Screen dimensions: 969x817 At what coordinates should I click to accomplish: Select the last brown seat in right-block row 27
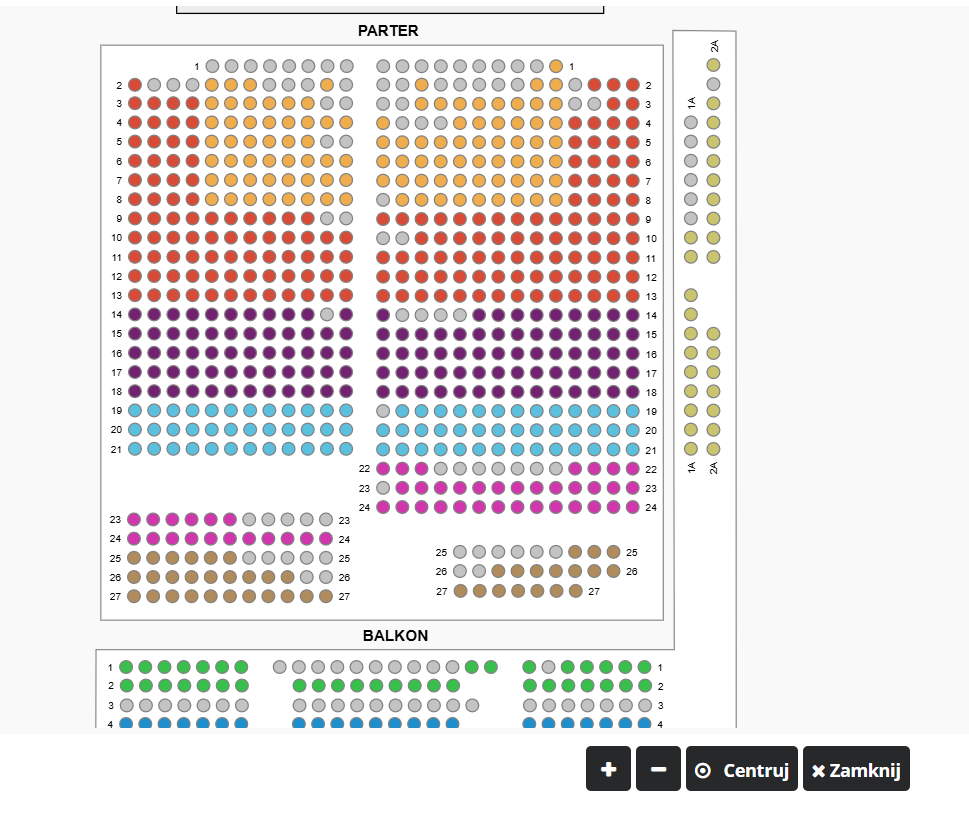576,591
